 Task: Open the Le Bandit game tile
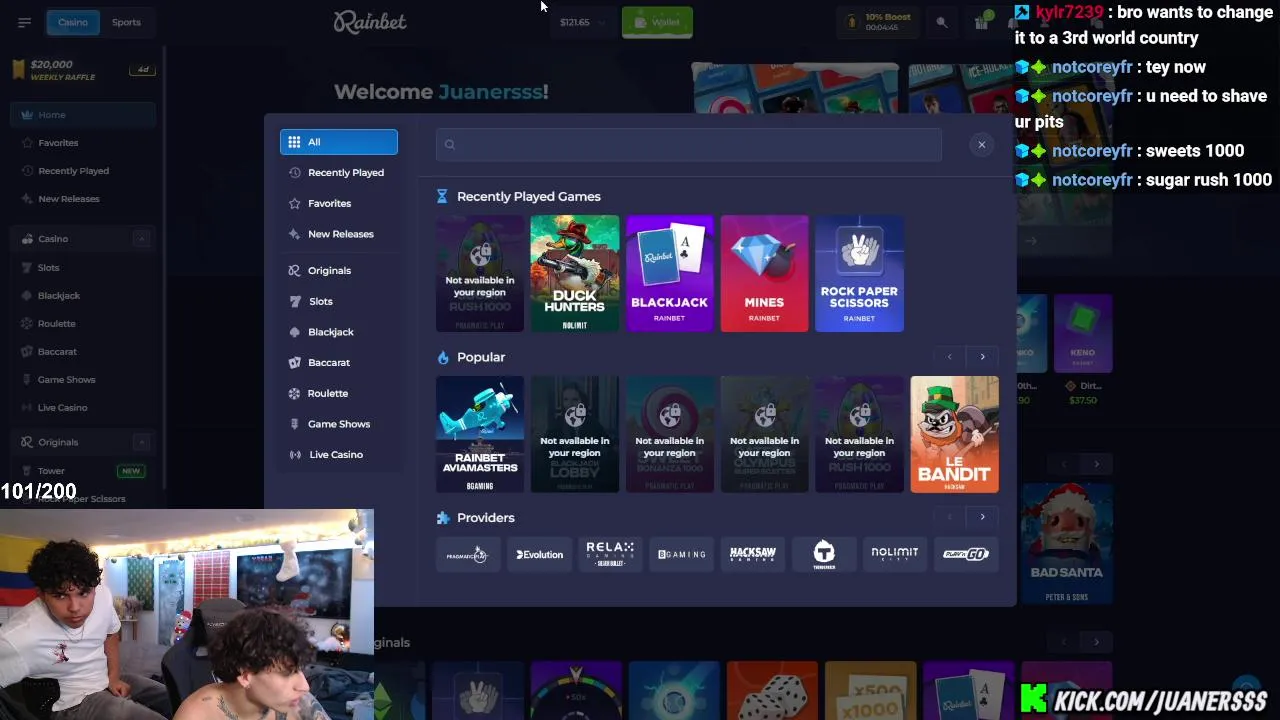click(954, 434)
